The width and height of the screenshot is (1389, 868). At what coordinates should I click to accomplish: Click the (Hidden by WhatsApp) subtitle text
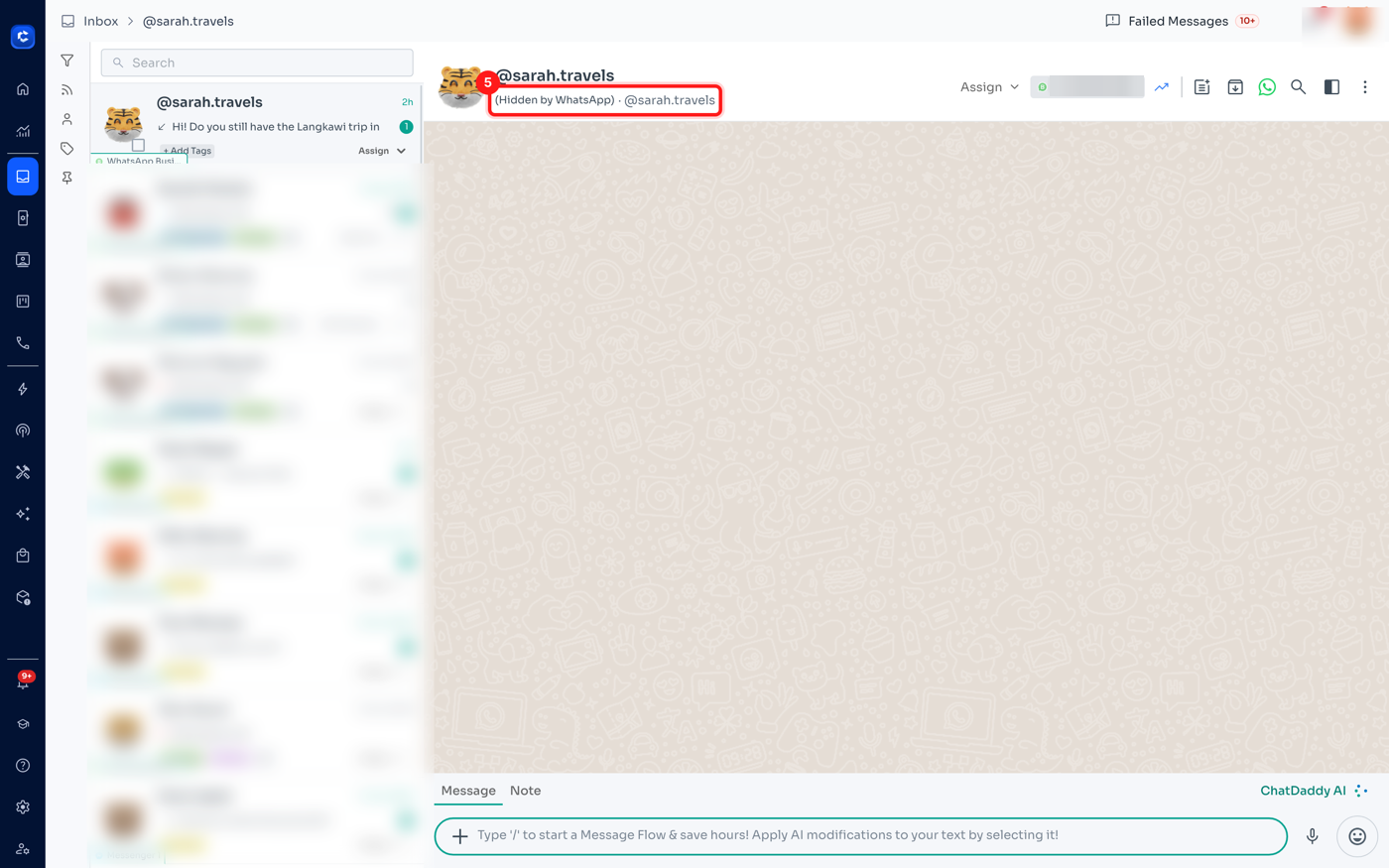click(x=555, y=100)
